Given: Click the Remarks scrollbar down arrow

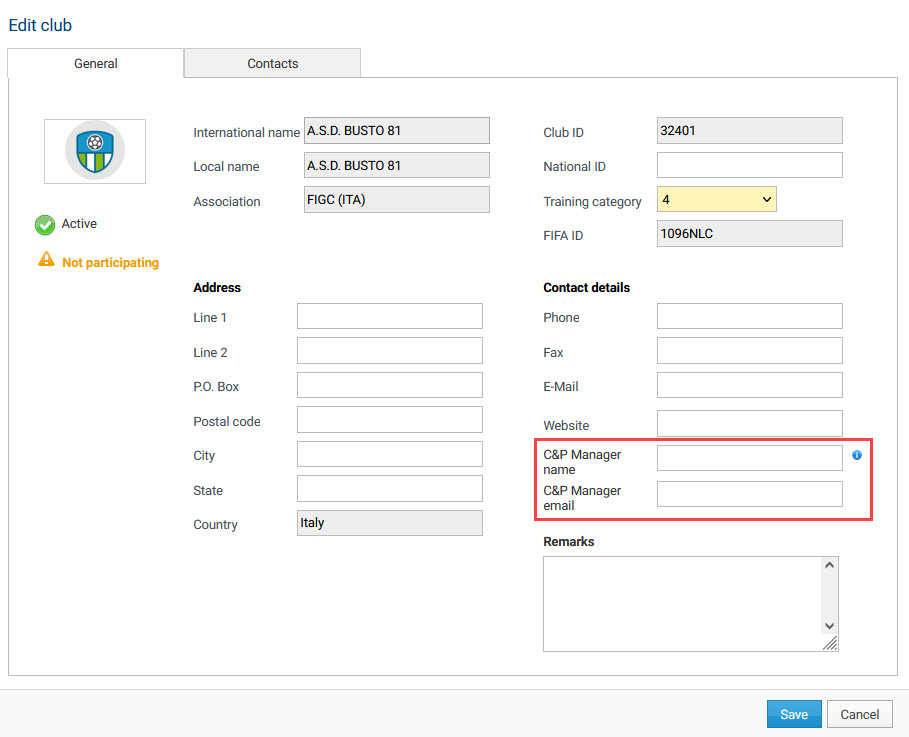Looking at the screenshot, I should click(x=830, y=626).
